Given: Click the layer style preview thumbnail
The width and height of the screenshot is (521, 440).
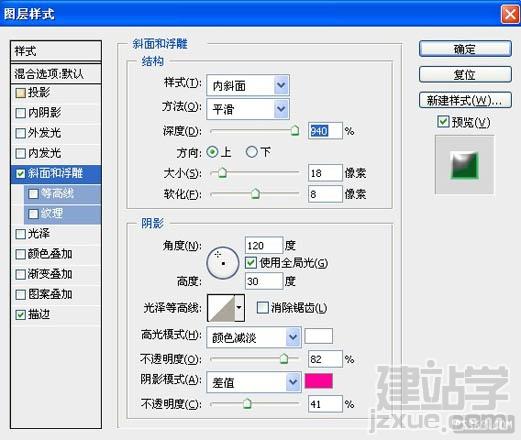Looking at the screenshot, I should [464, 165].
